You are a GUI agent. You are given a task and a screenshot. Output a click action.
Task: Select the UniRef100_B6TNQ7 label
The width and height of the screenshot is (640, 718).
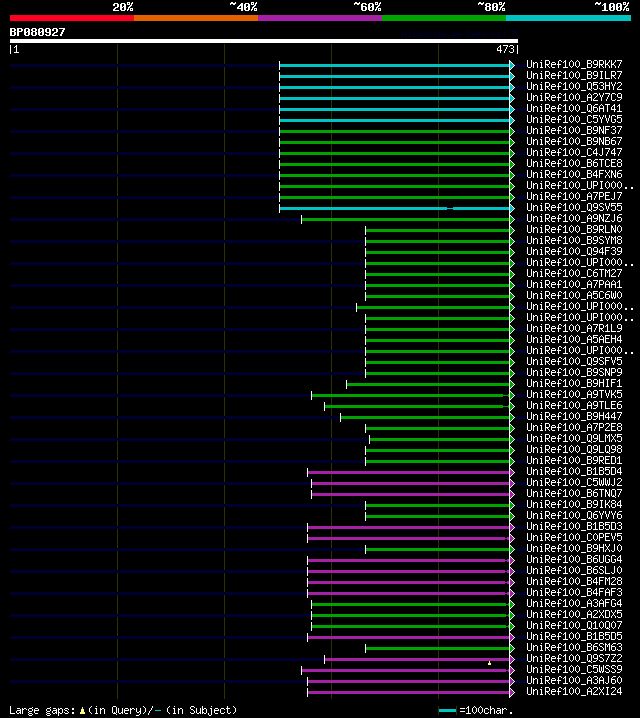point(574,493)
